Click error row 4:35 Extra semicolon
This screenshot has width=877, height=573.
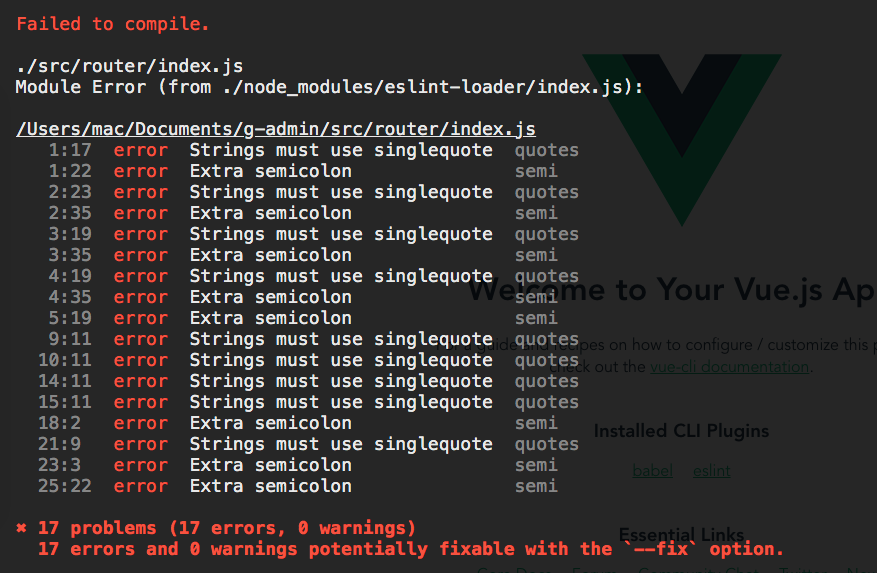point(303,297)
